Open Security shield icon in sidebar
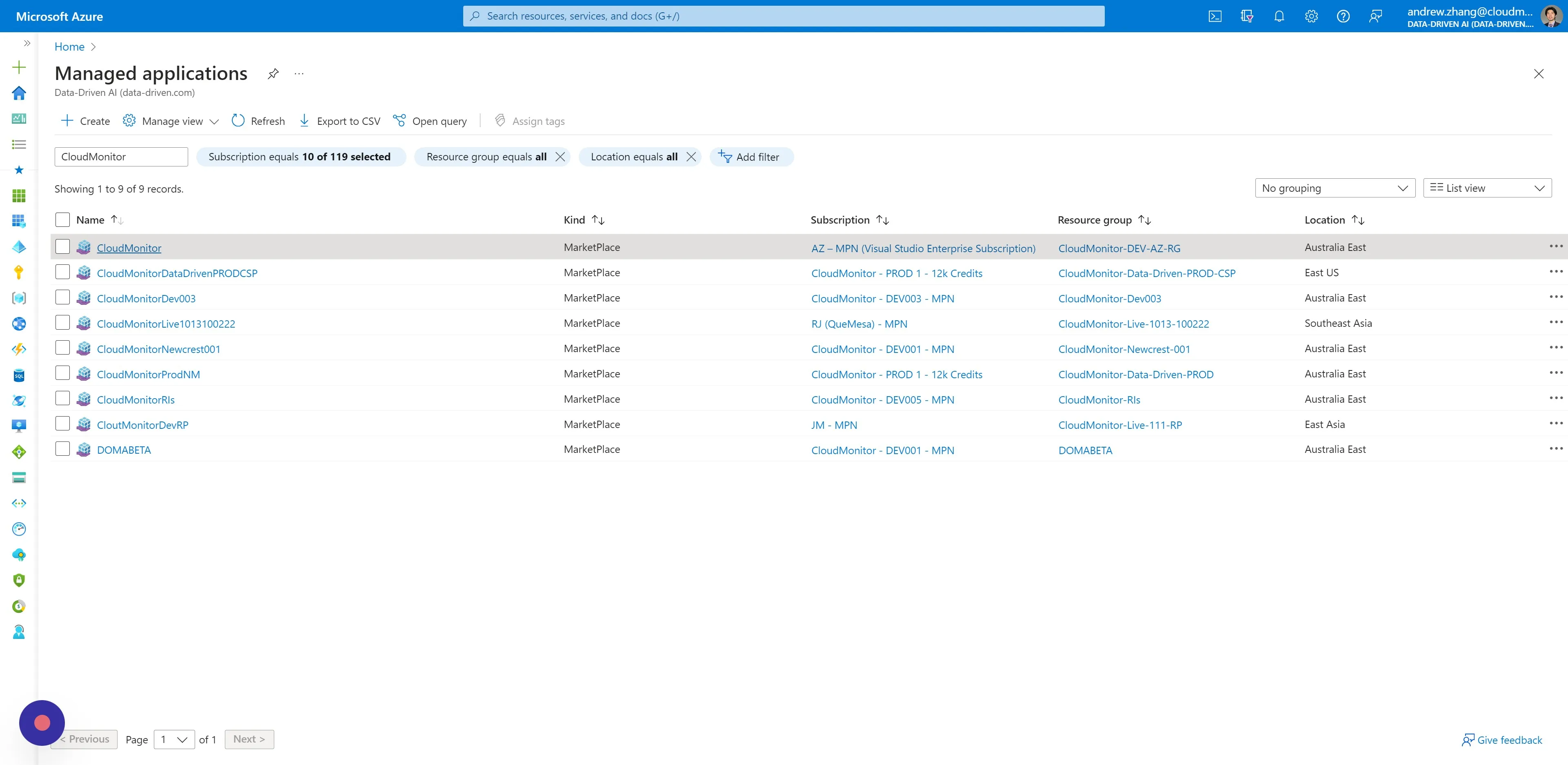This screenshot has height=765, width=1568. click(19, 580)
